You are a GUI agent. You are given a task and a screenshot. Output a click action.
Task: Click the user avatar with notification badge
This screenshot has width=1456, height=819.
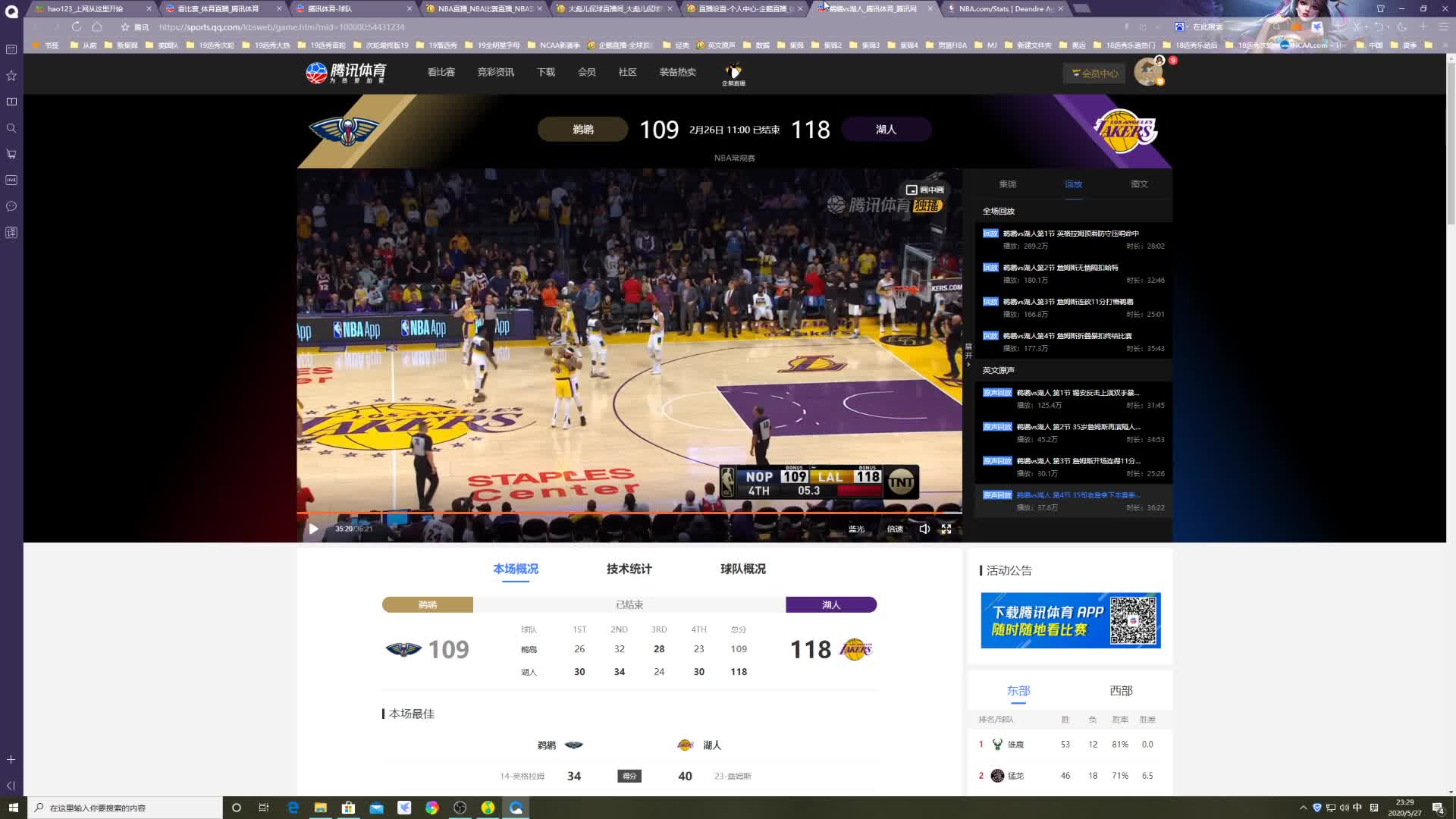coord(1148,72)
